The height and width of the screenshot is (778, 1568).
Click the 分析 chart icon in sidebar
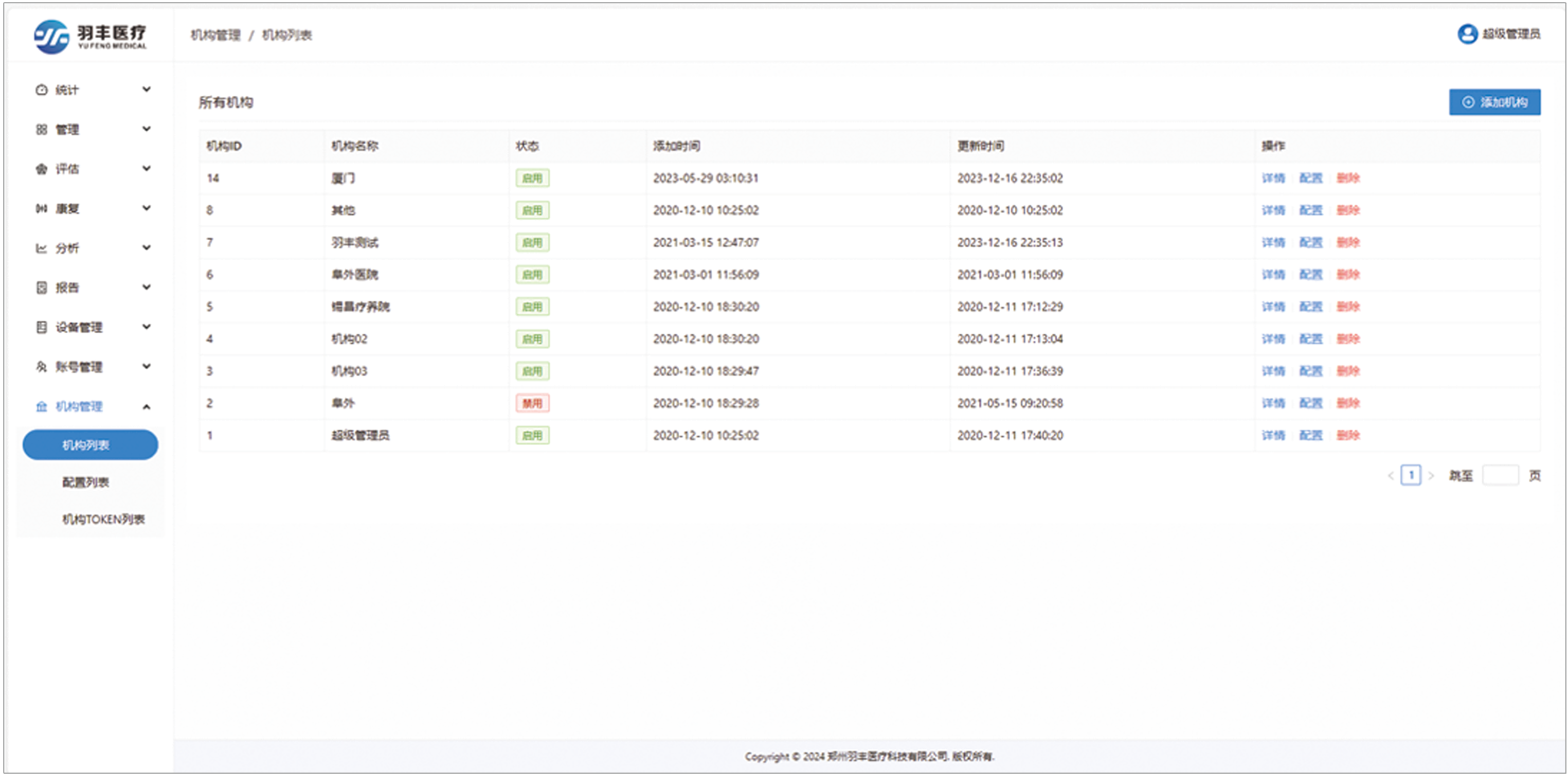41,248
